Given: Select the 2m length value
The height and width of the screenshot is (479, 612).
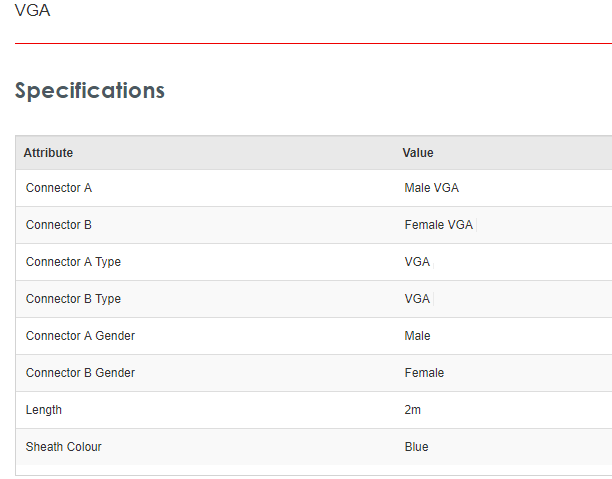Looking at the screenshot, I should tap(412, 410).
